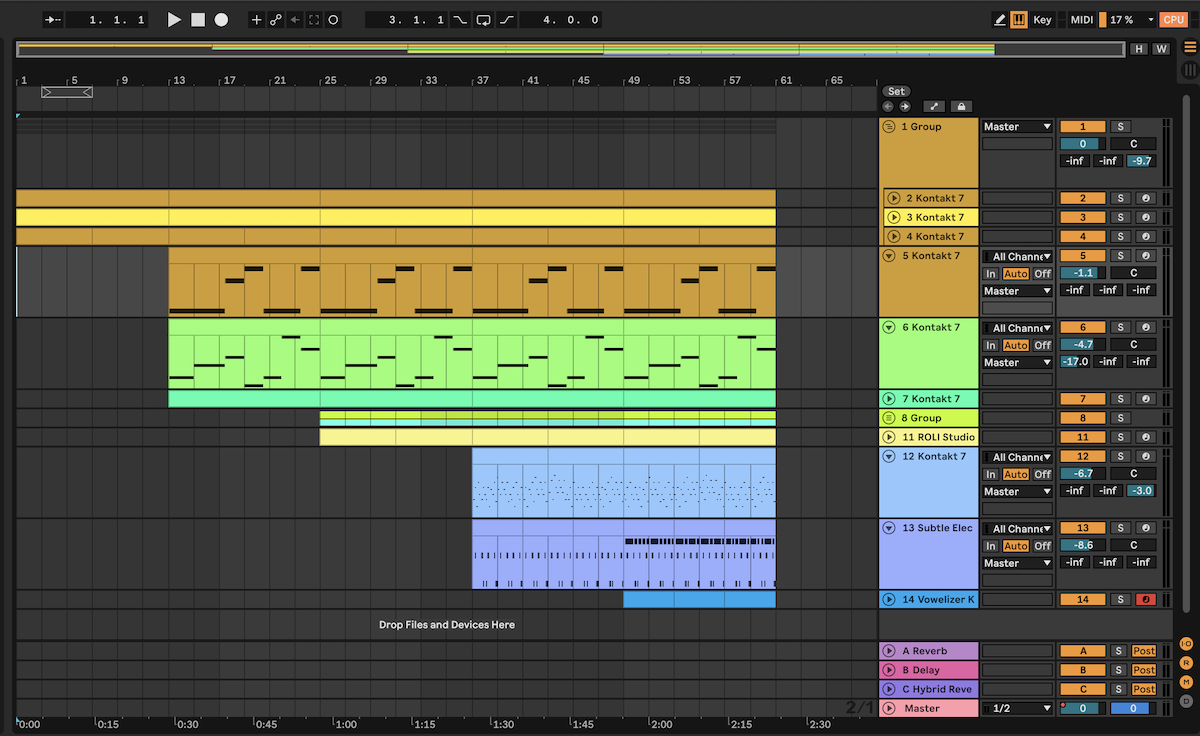Set track 5 monitor to In
Screen dimensions: 1200x736
point(990,273)
